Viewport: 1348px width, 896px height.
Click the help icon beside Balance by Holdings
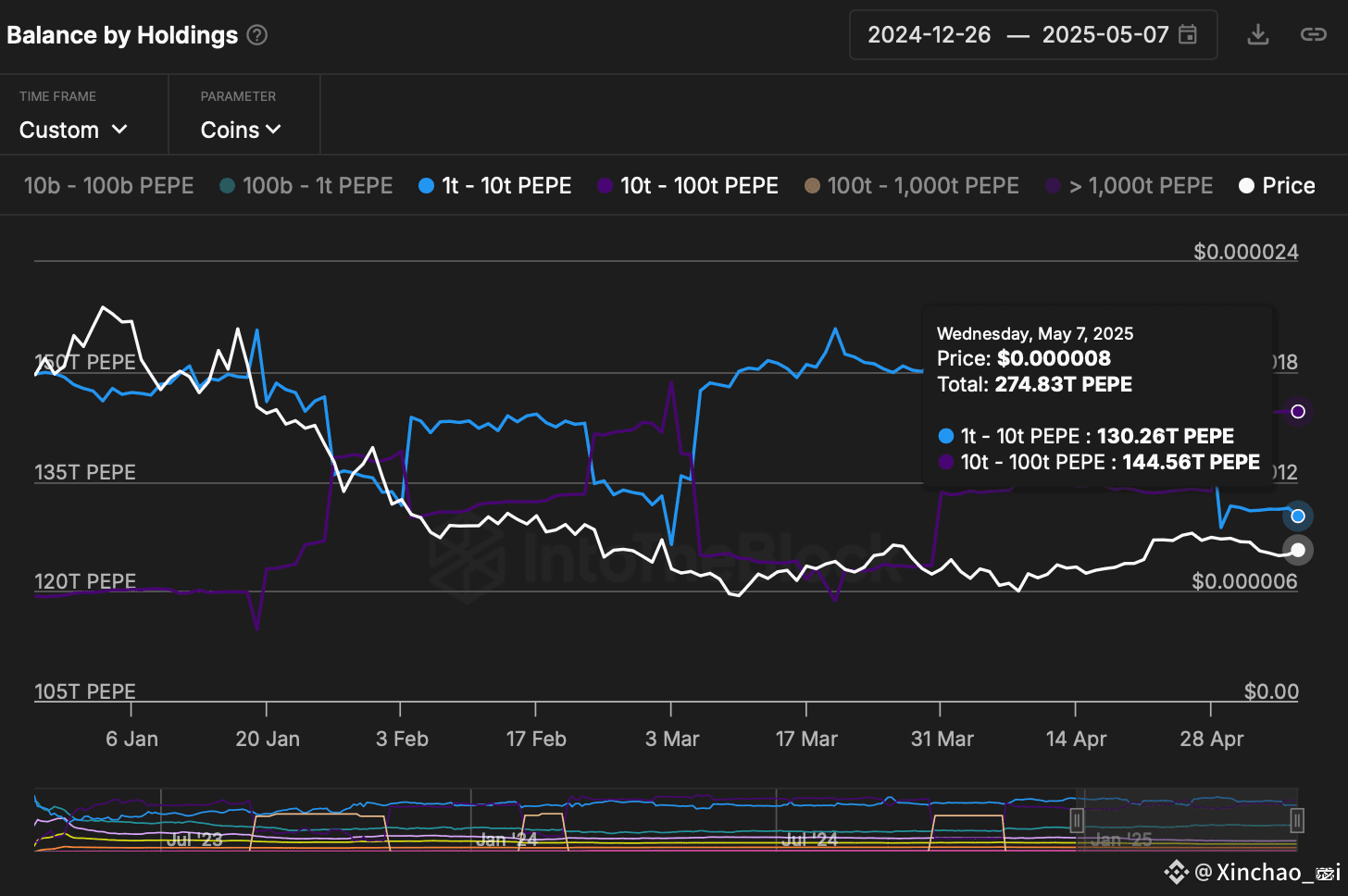pos(257,35)
